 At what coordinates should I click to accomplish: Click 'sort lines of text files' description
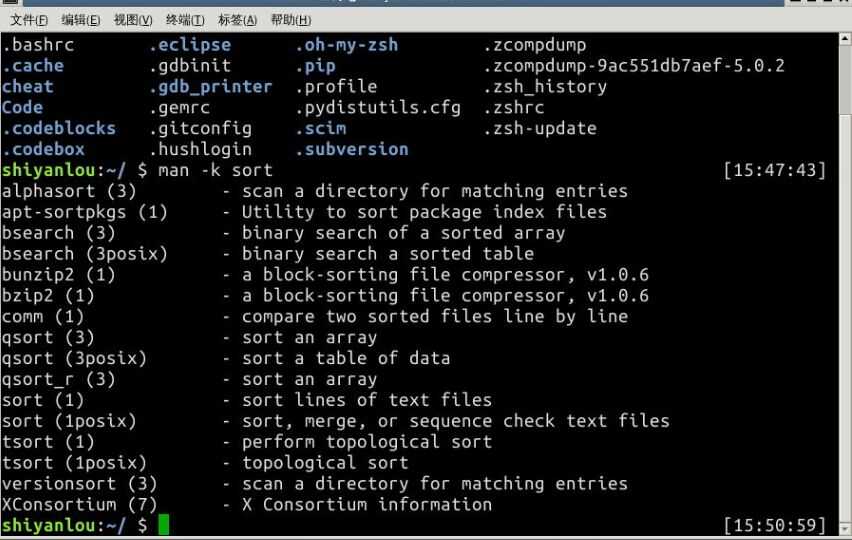367,400
